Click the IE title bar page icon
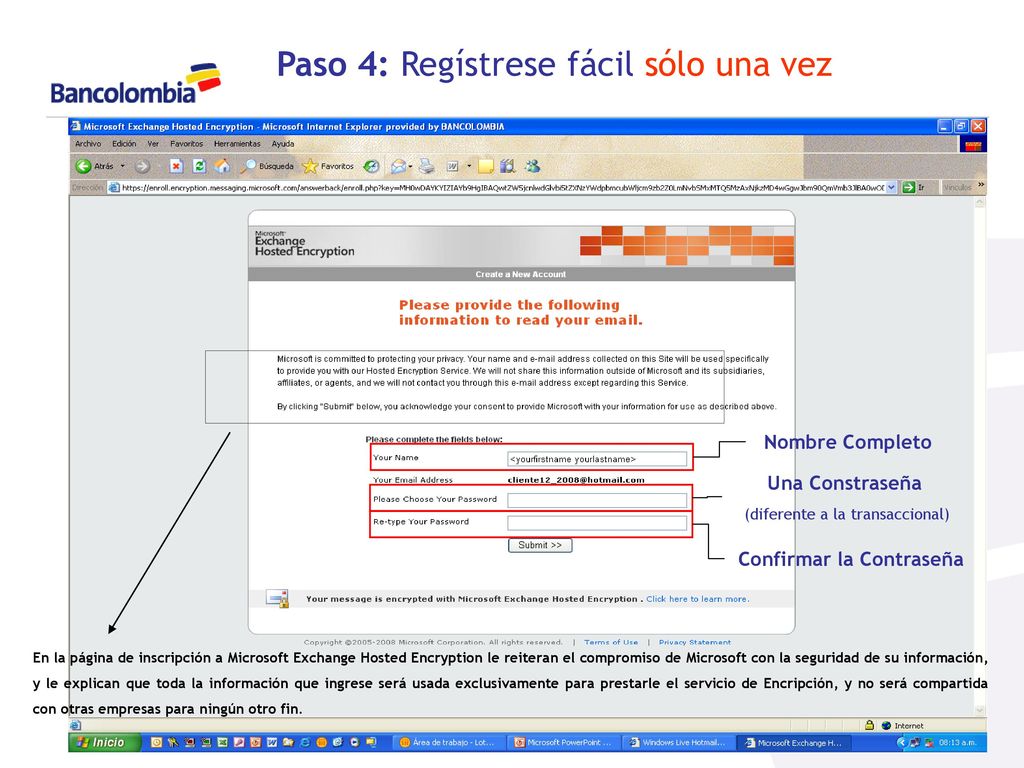 point(76,126)
